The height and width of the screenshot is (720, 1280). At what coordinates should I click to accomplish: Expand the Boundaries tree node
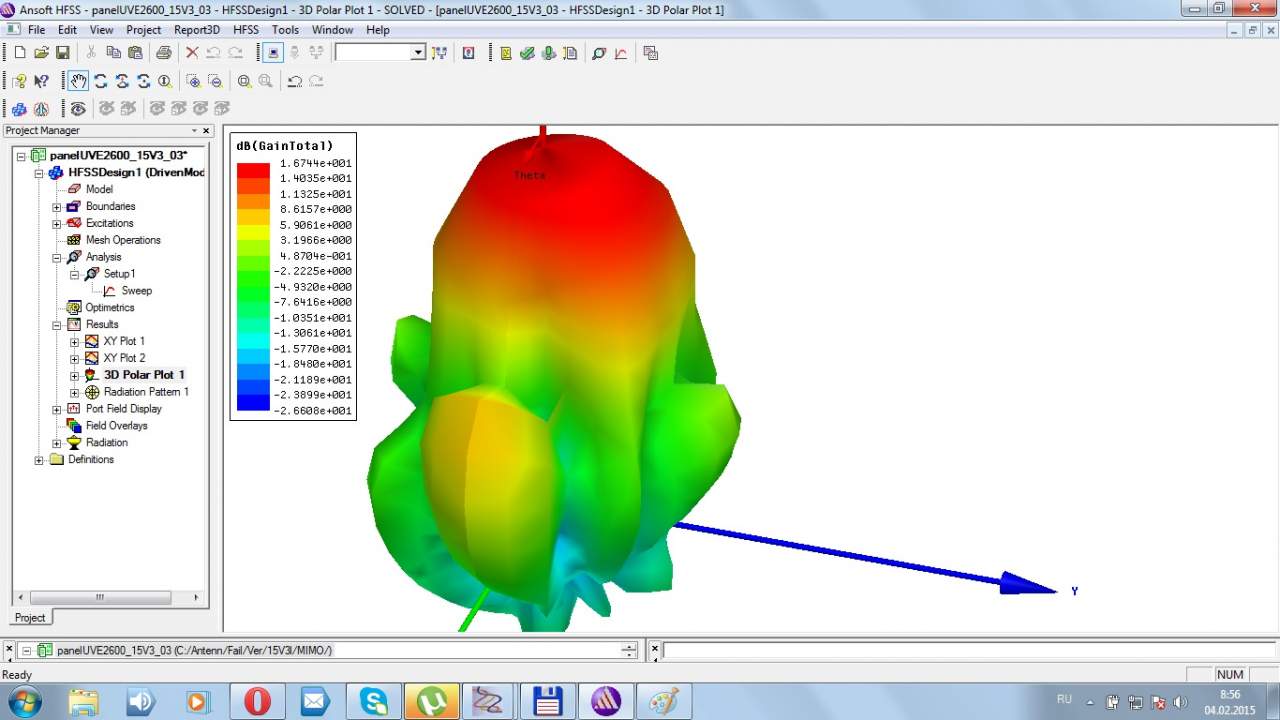tap(57, 207)
